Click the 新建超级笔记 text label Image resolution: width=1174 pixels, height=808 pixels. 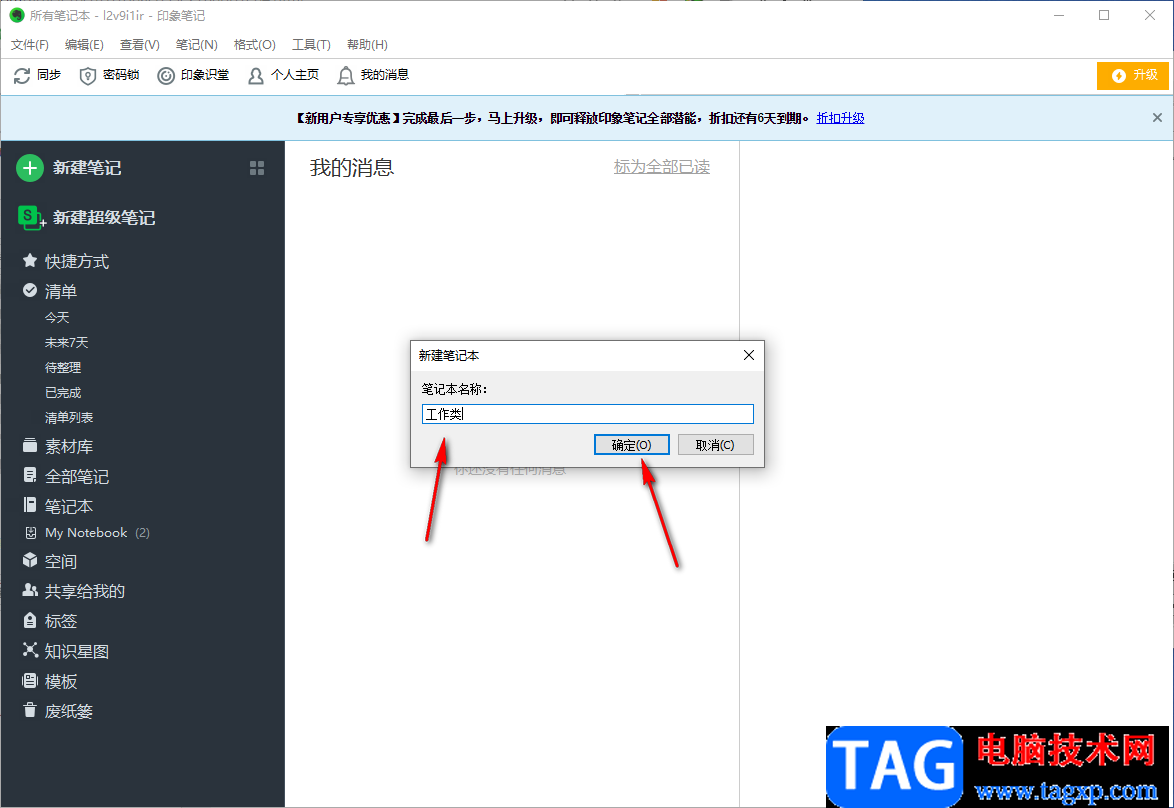[104, 218]
